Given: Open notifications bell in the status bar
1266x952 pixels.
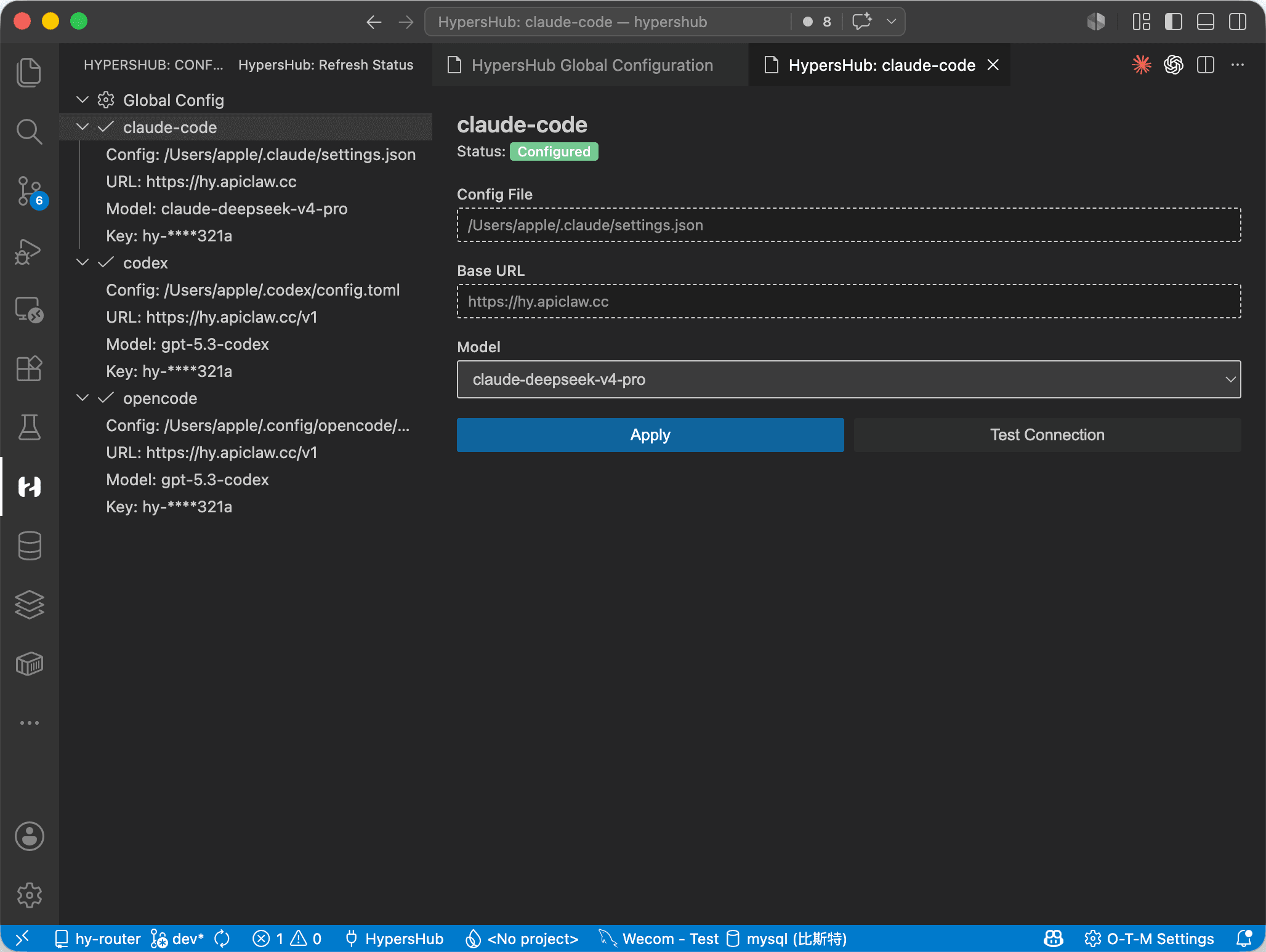Looking at the screenshot, I should point(1244,938).
